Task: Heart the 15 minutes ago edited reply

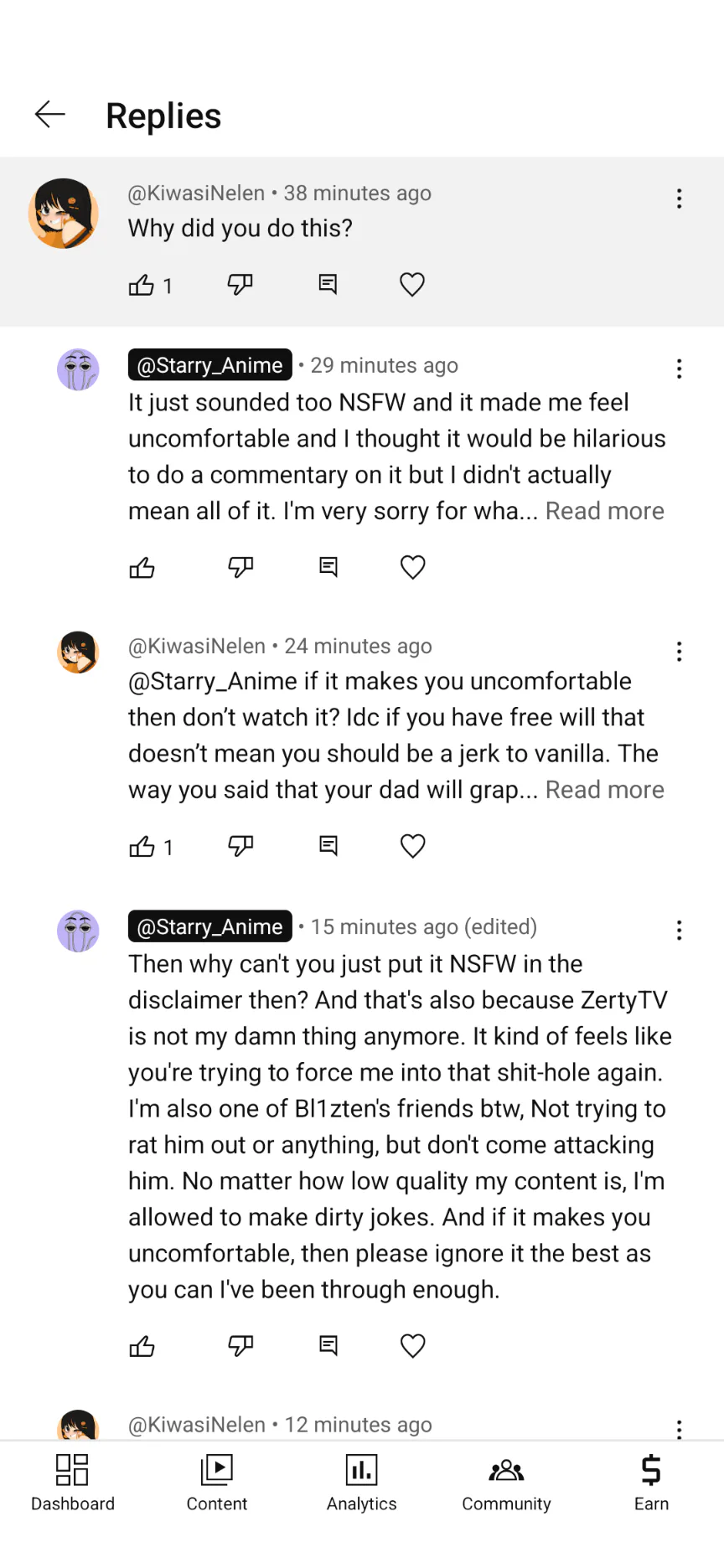Action: pos(412,1346)
